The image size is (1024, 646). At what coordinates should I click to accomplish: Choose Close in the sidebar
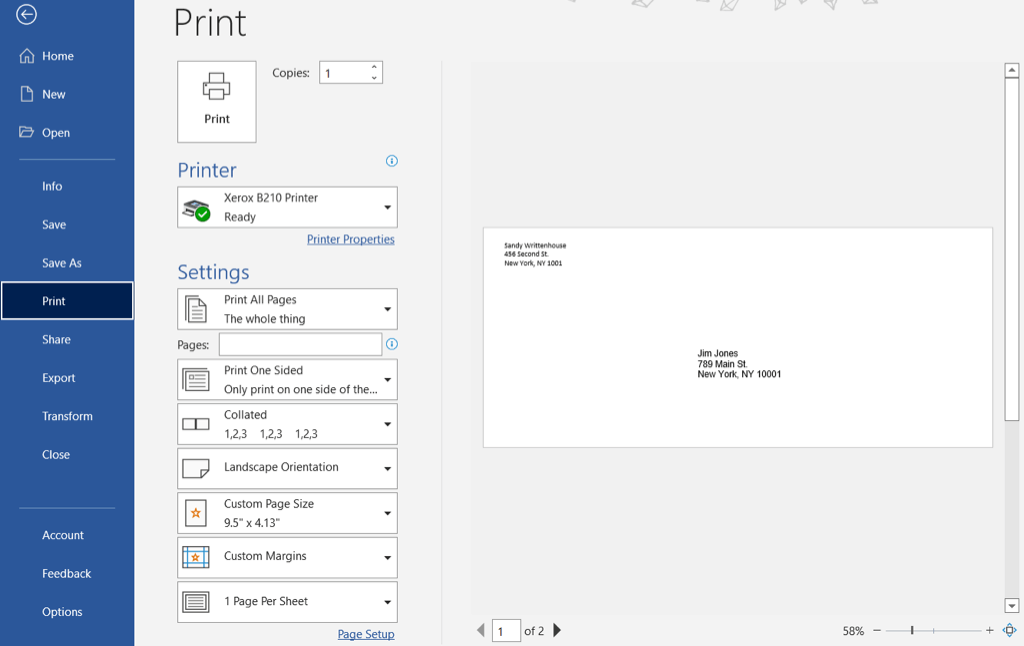pos(56,455)
